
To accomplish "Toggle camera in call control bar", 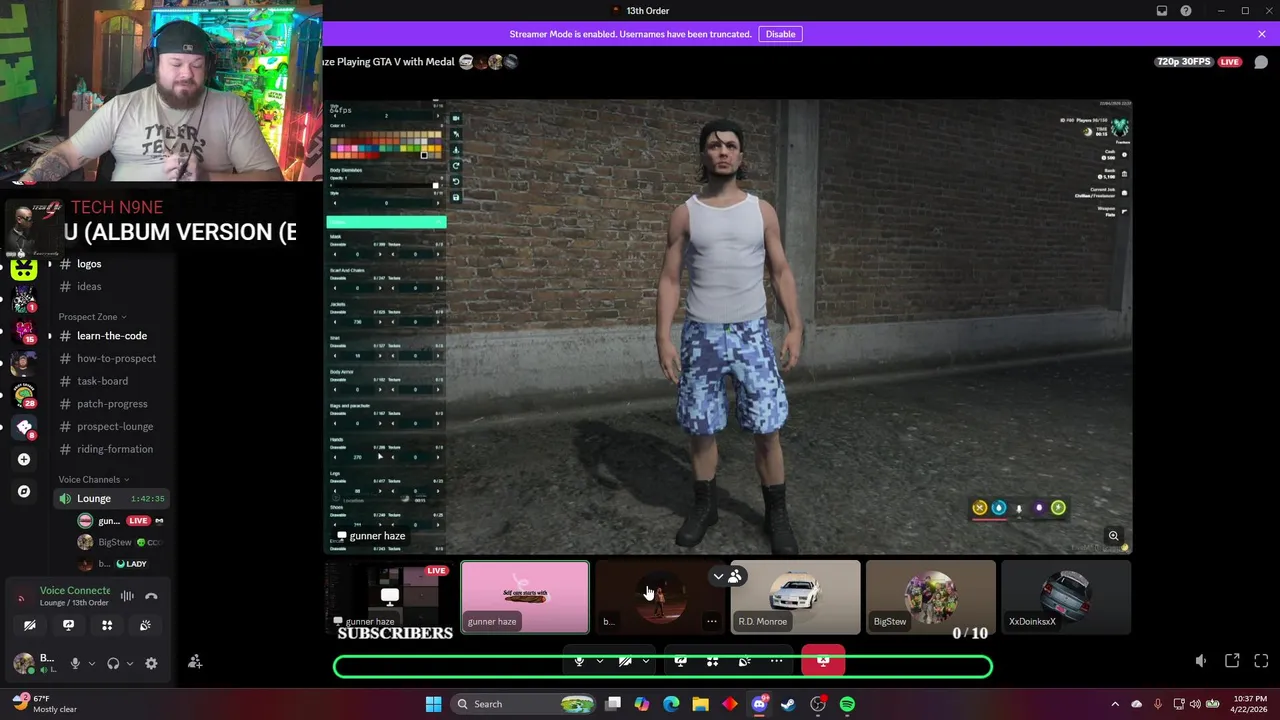I will coord(626,661).
